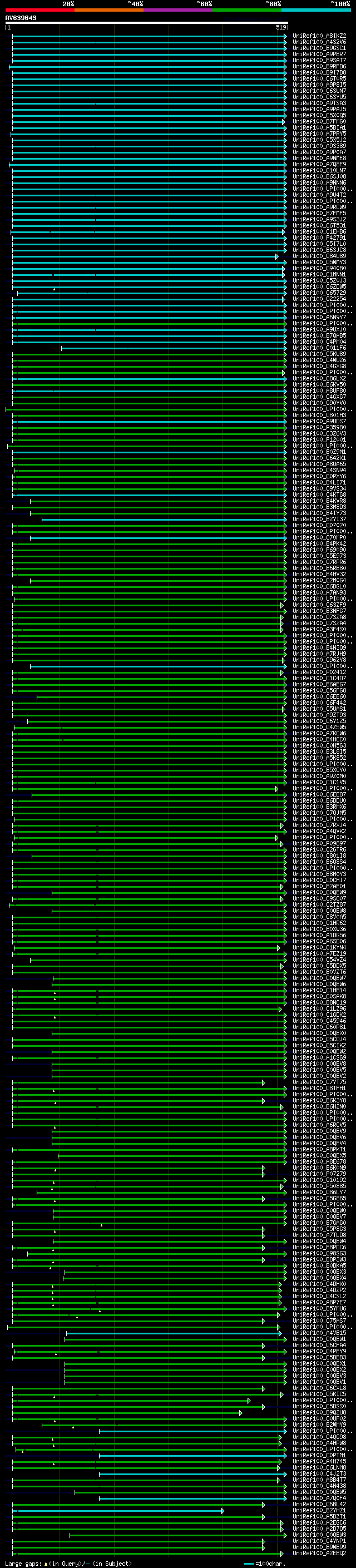
Task: Click the cyan ~100% identity color bar
Action: [316, 10]
